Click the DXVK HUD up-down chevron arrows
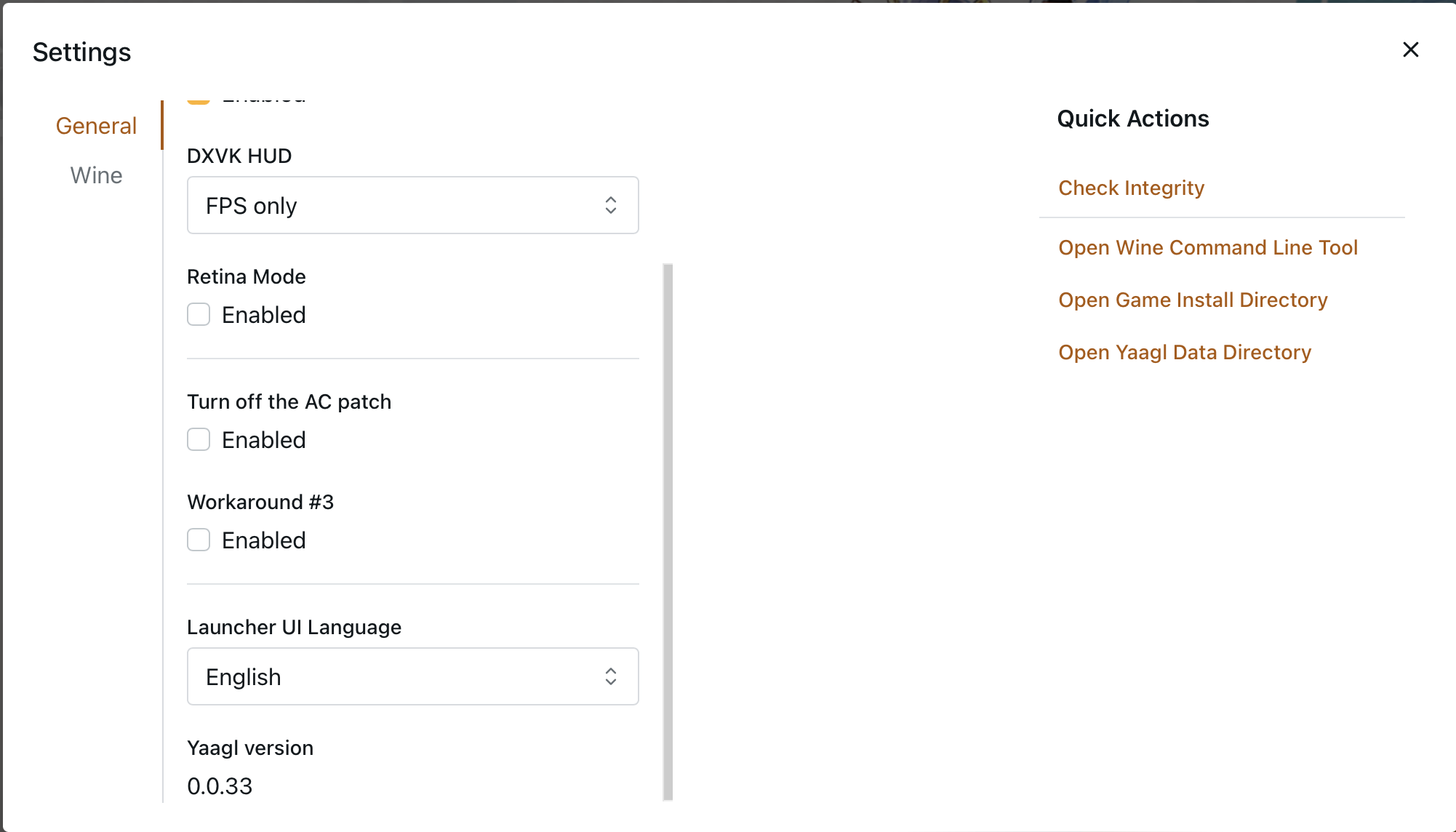 click(x=610, y=205)
